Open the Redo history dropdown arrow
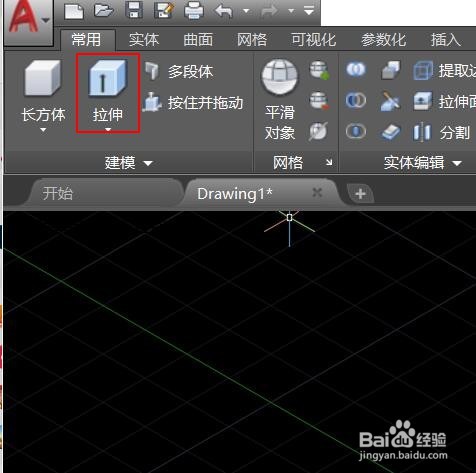Viewport: 476px width, 473px height. point(291,11)
